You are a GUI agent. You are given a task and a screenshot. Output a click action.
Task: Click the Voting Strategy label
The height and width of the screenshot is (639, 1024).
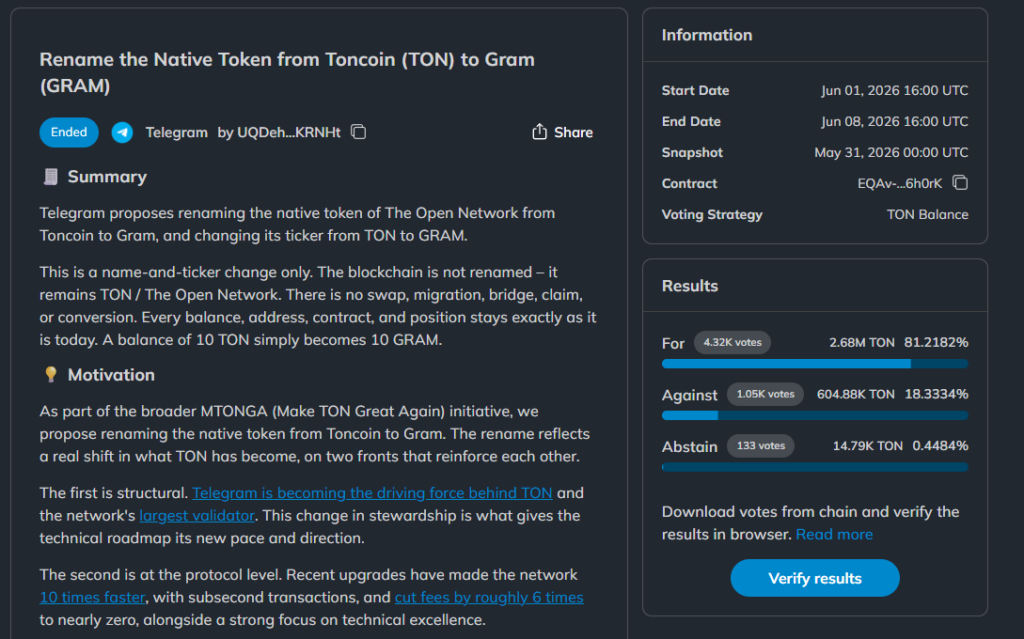[x=712, y=215]
